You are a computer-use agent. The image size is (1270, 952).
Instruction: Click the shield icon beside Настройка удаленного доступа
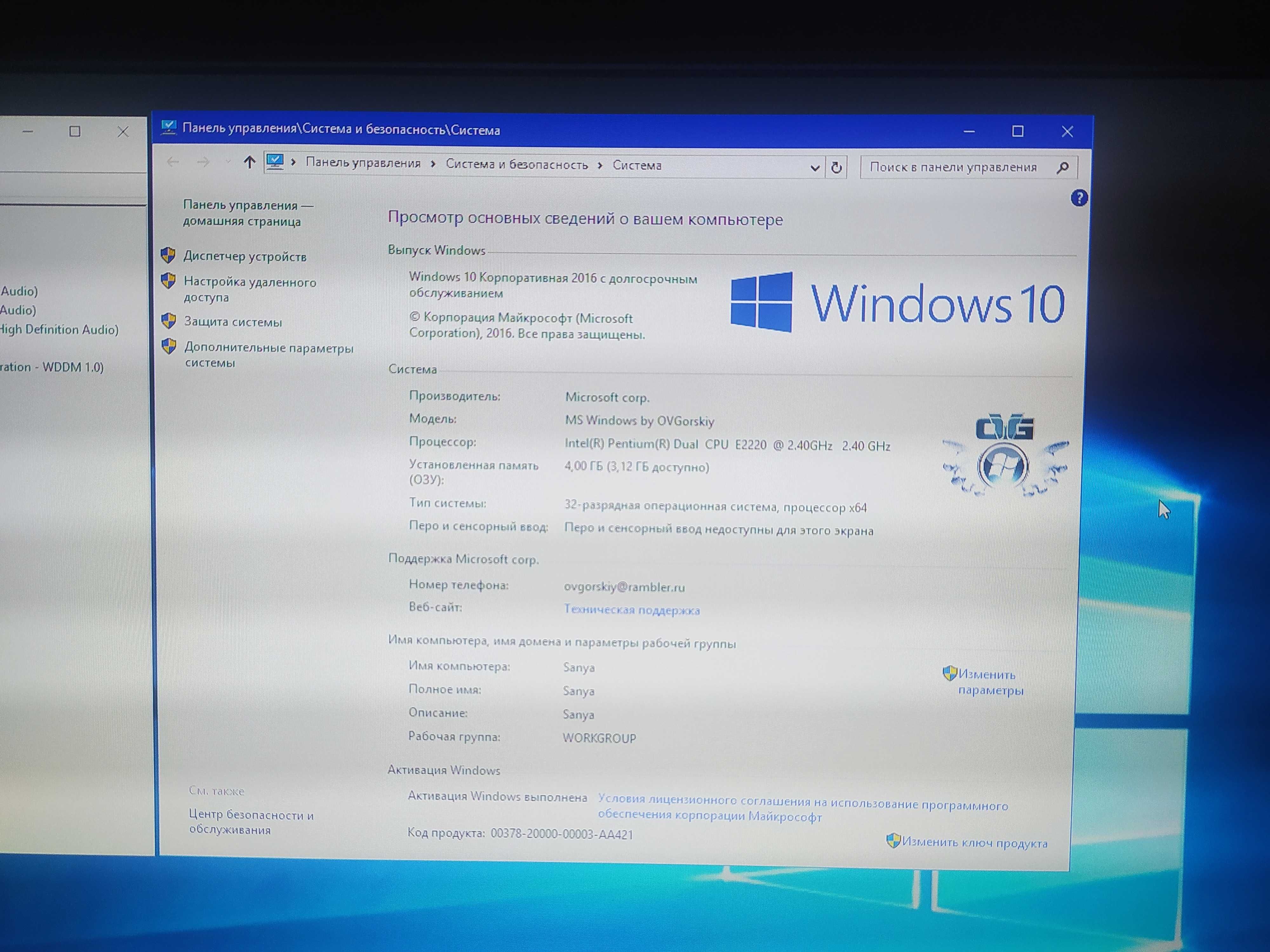168,280
